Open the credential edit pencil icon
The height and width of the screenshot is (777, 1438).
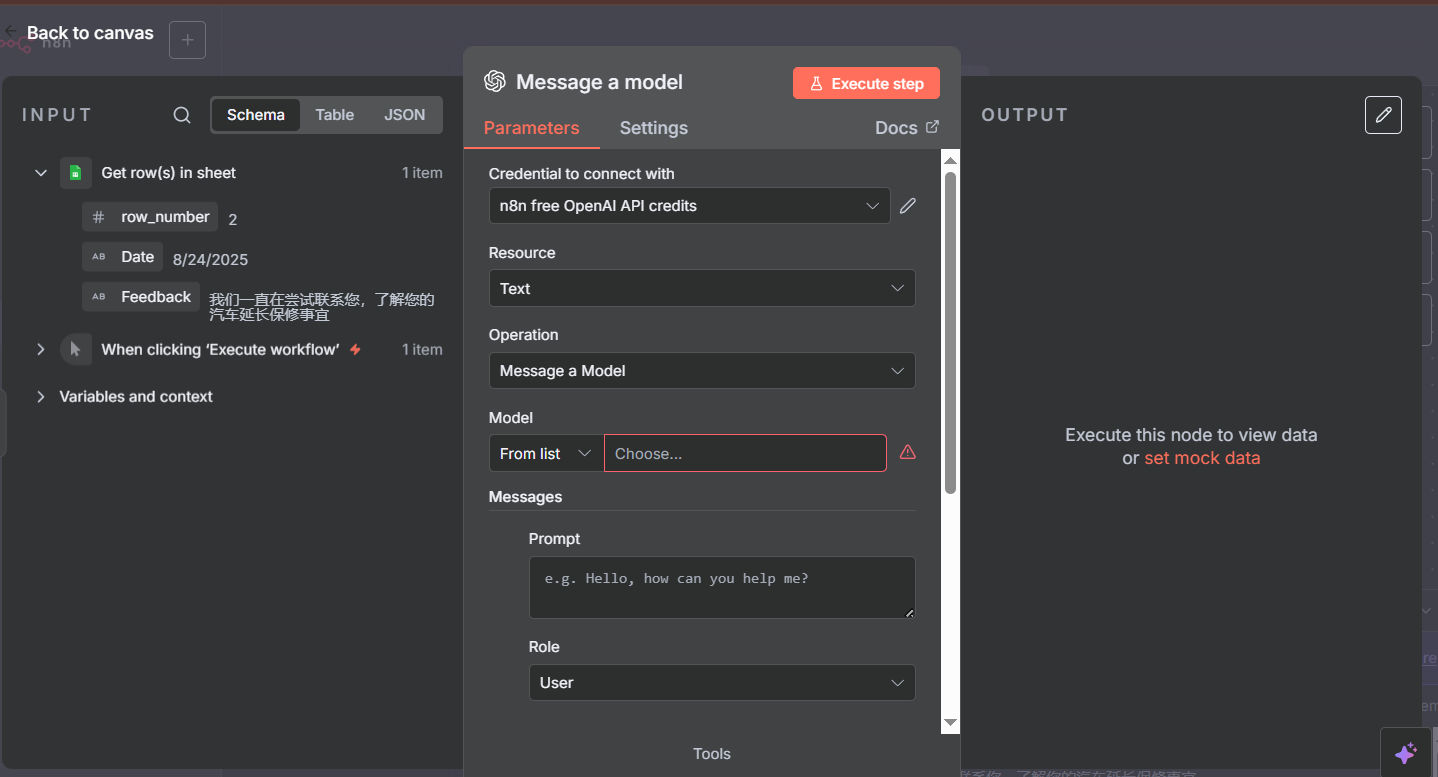[908, 206]
